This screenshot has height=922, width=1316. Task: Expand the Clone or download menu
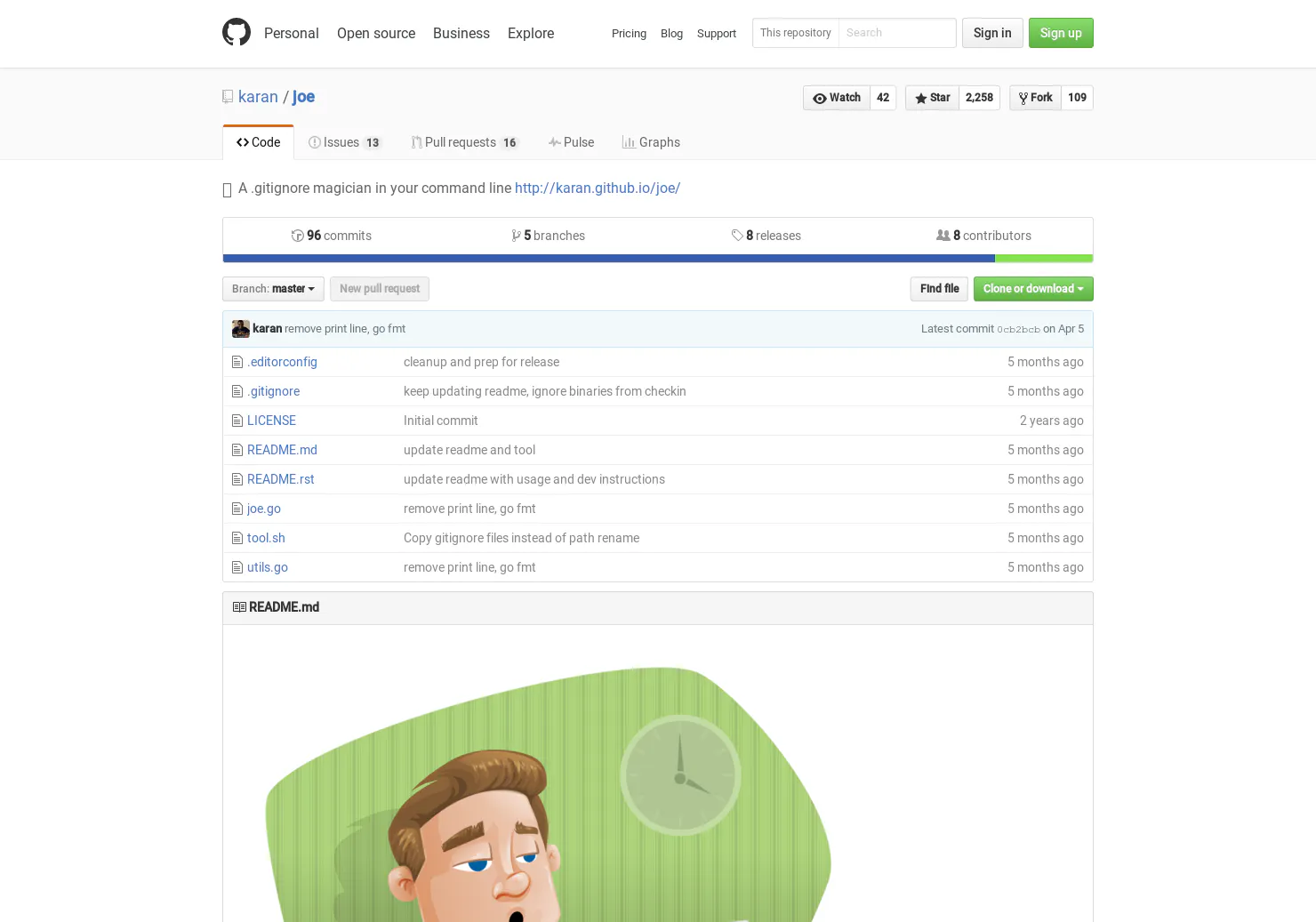click(1033, 289)
